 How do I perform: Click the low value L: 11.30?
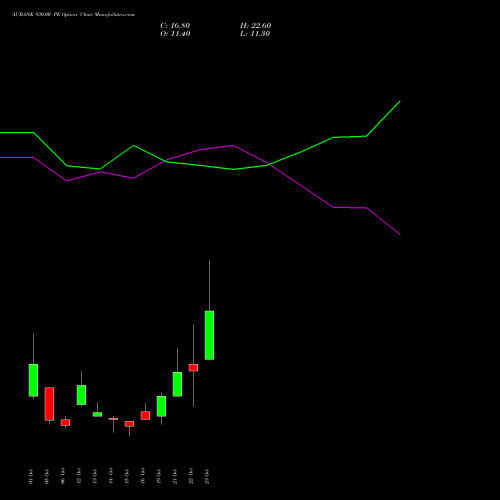255,34
